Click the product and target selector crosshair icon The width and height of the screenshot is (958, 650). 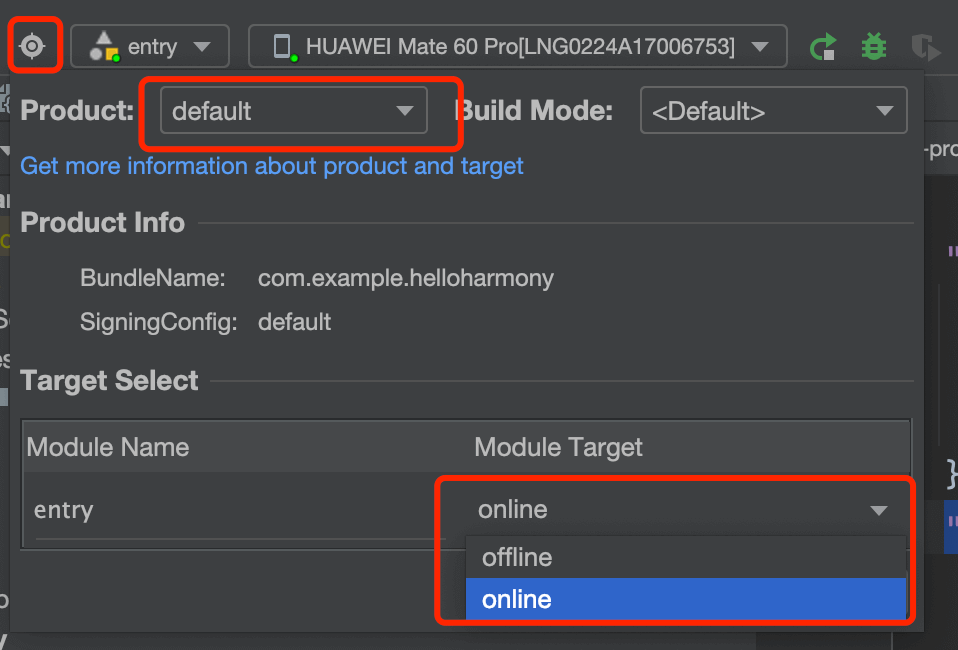coord(33,46)
